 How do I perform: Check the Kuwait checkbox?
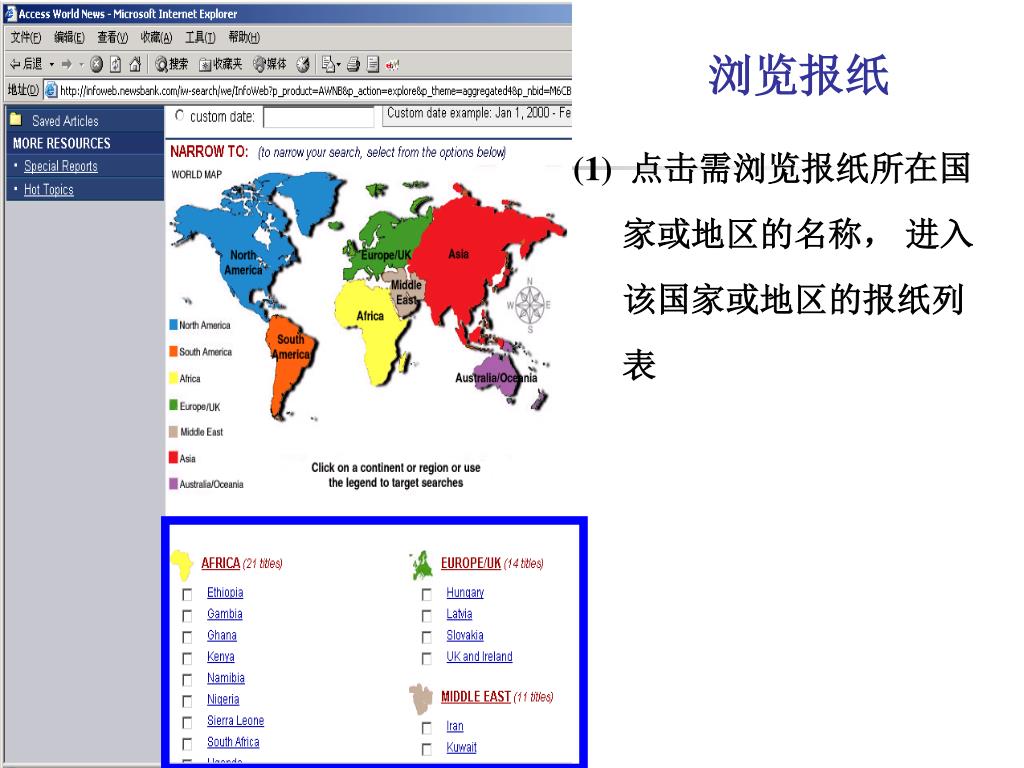coord(427,749)
